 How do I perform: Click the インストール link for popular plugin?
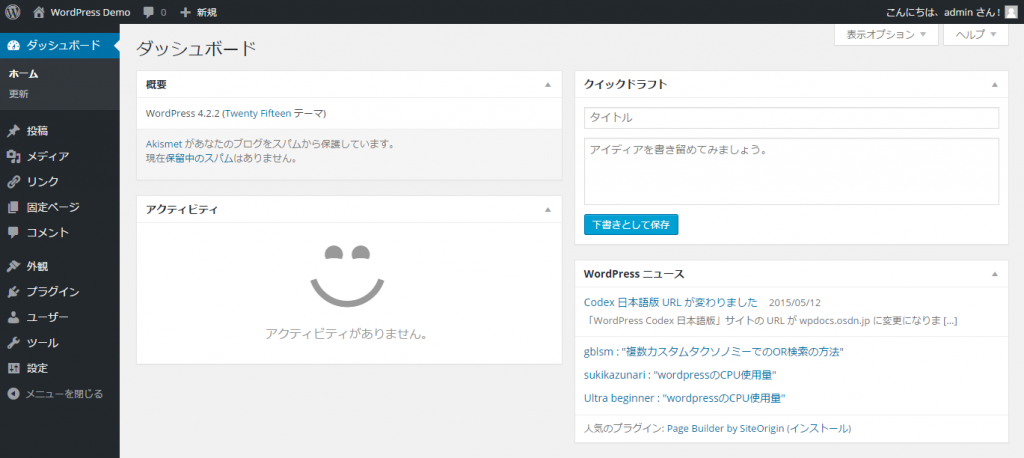tap(820, 429)
